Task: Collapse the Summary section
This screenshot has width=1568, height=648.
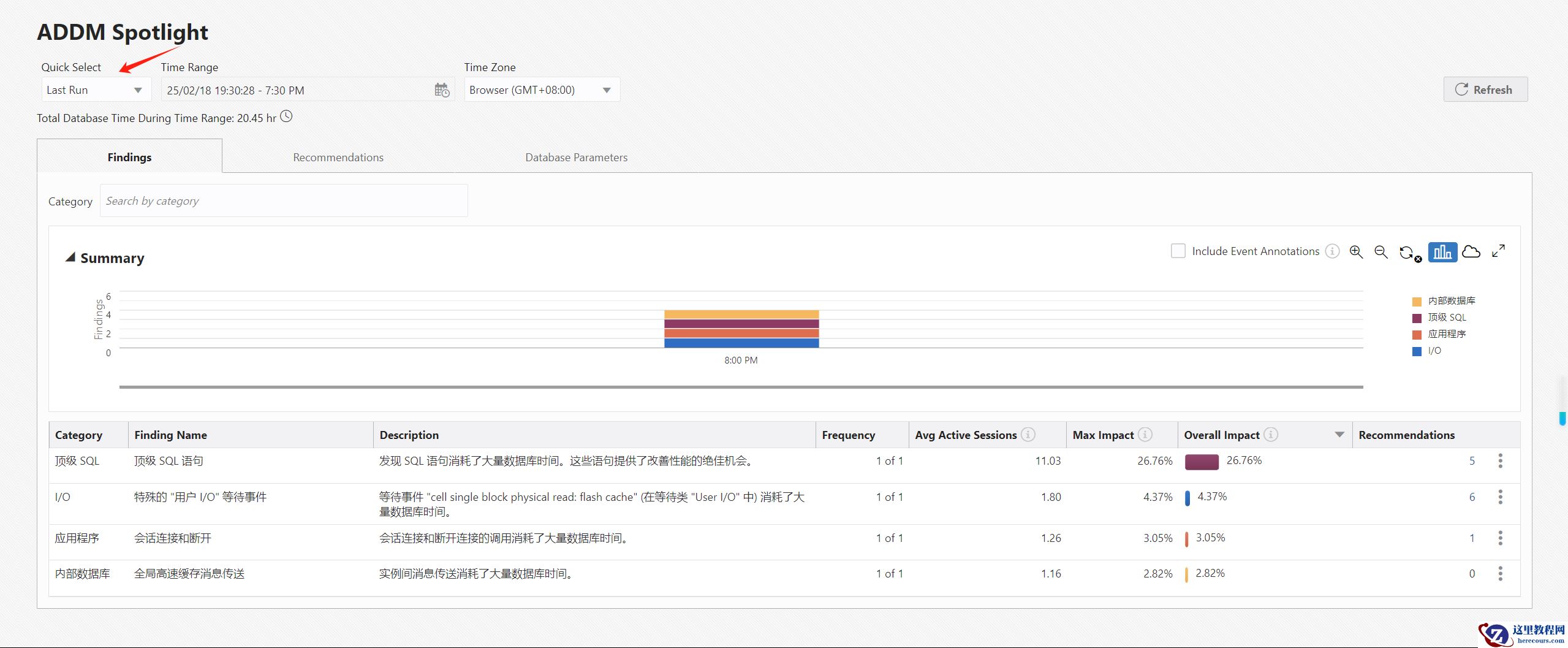Action: (70, 258)
